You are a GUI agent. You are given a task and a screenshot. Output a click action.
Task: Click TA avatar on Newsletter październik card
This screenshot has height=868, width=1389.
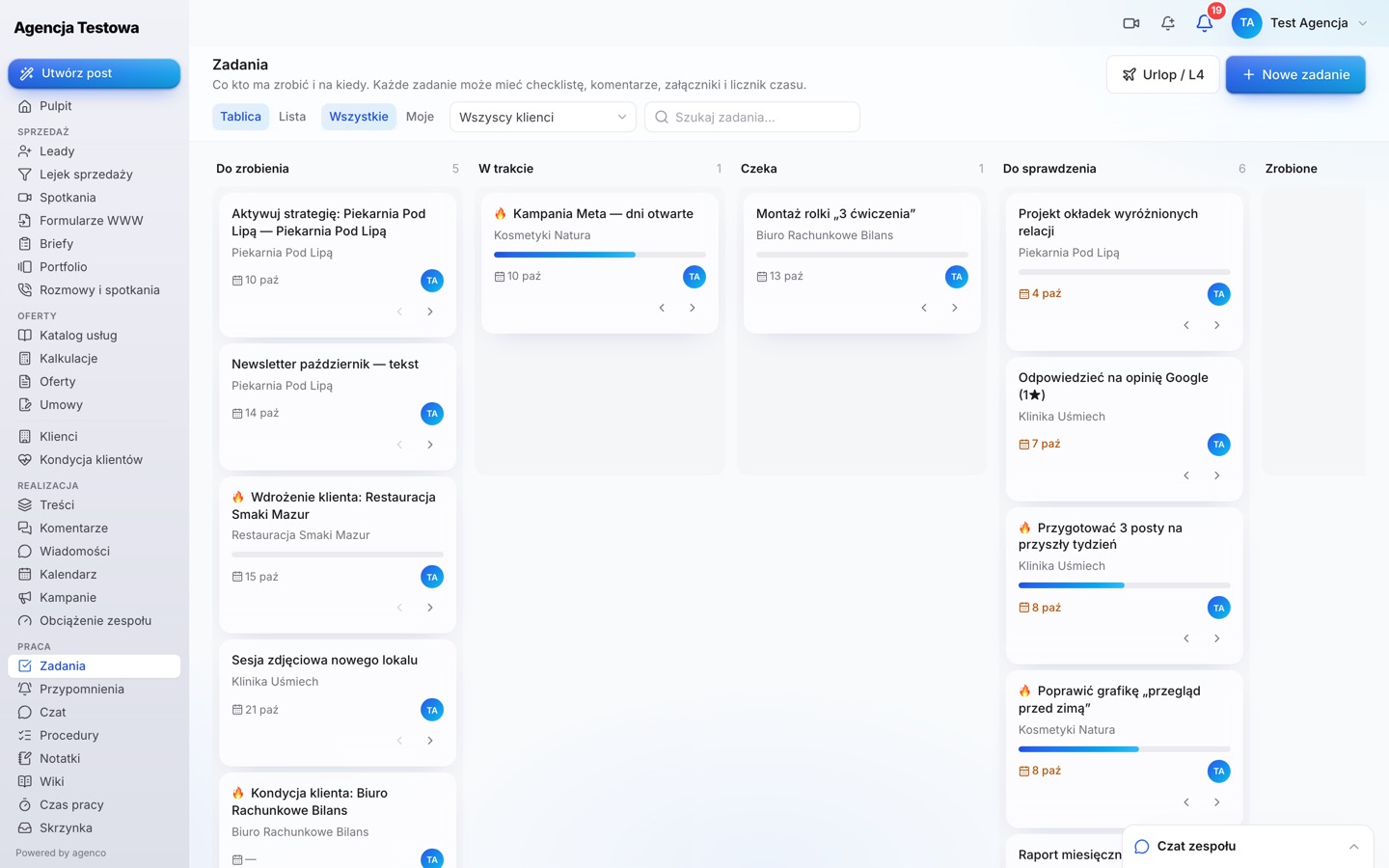point(432,414)
